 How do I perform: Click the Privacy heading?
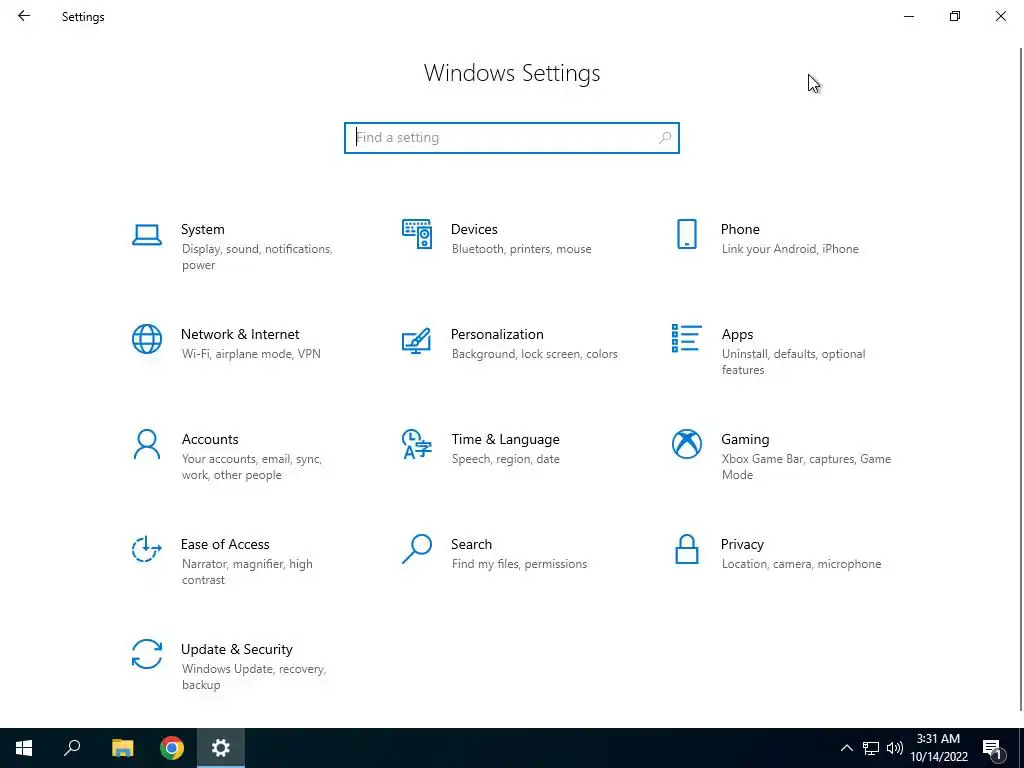tap(742, 545)
